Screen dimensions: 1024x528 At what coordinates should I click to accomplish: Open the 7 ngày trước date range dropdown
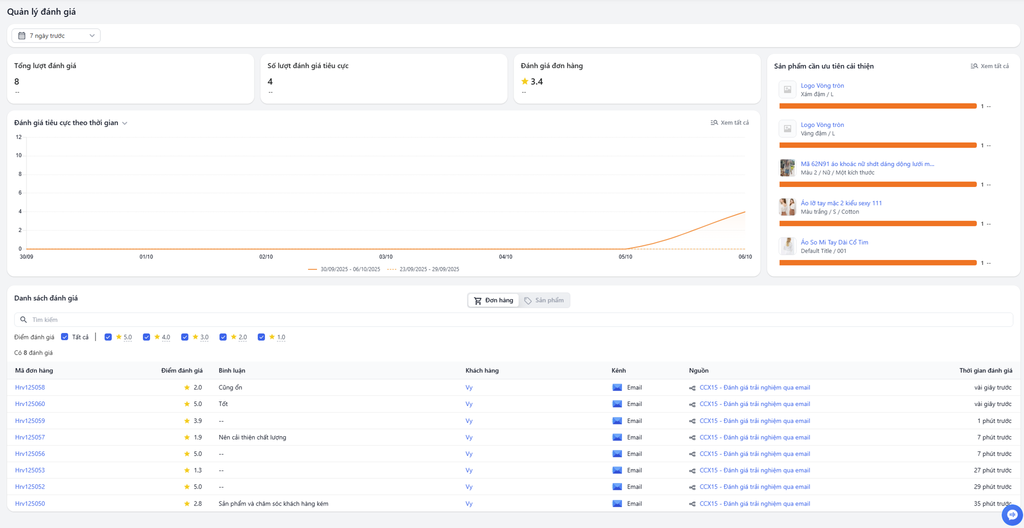[56, 36]
